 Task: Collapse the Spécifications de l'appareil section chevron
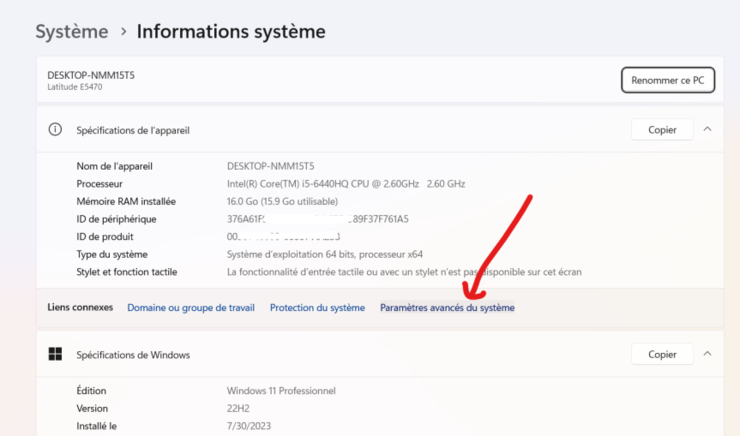[x=707, y=130]
